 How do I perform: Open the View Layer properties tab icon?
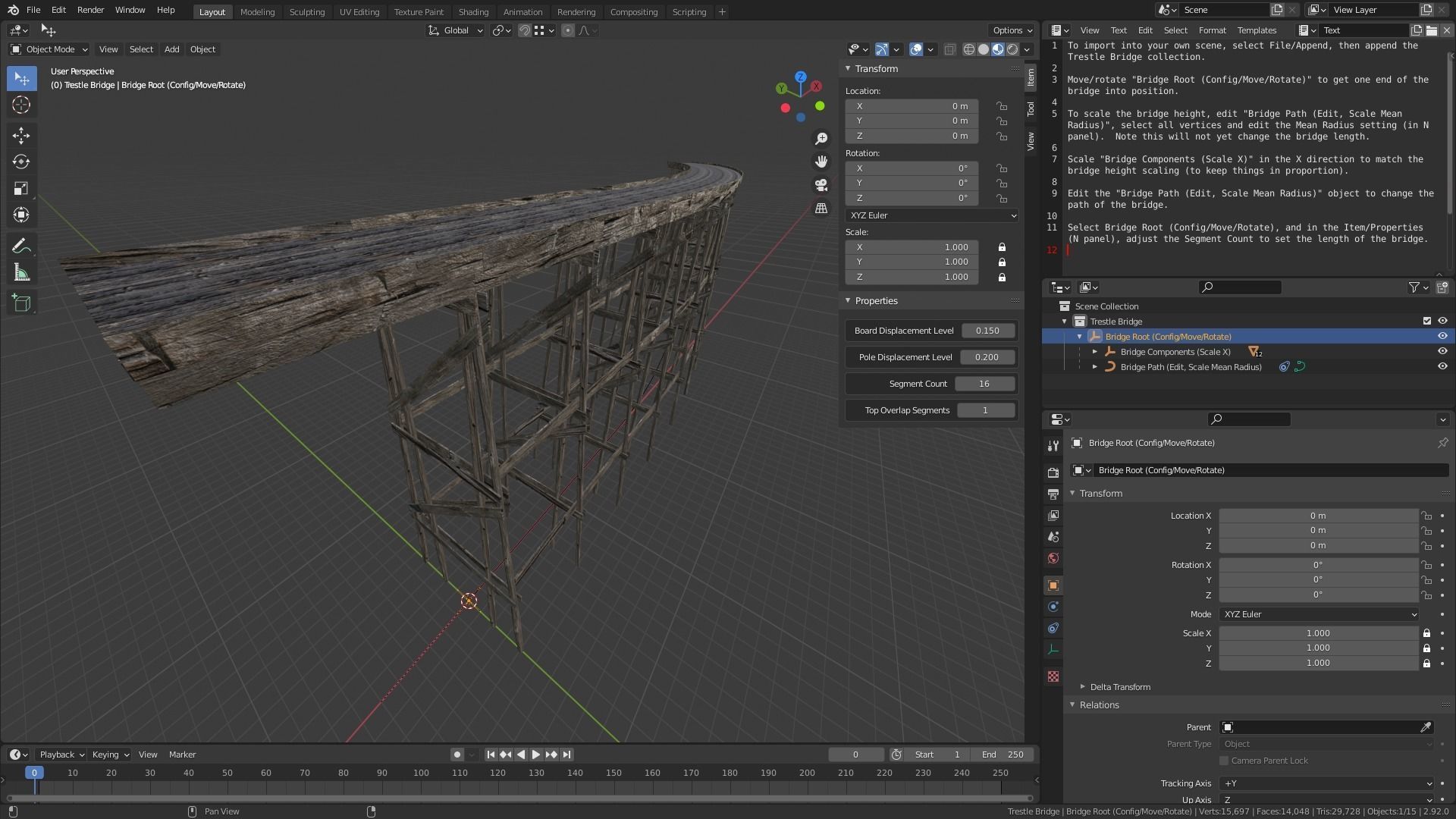coord(1053,516)
